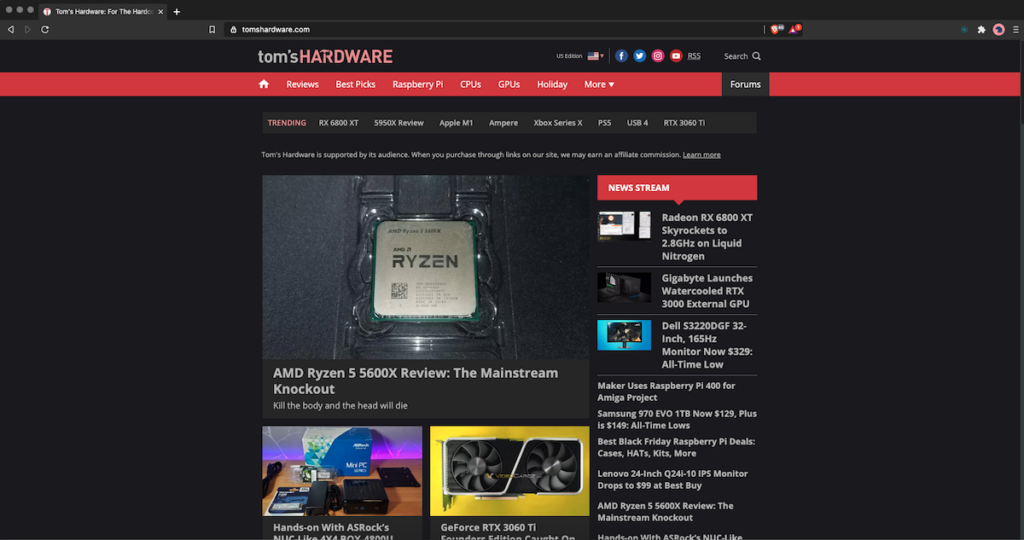1024x540 pixels.
Task: Click the Learn more affiliate link
Action: 701,155
